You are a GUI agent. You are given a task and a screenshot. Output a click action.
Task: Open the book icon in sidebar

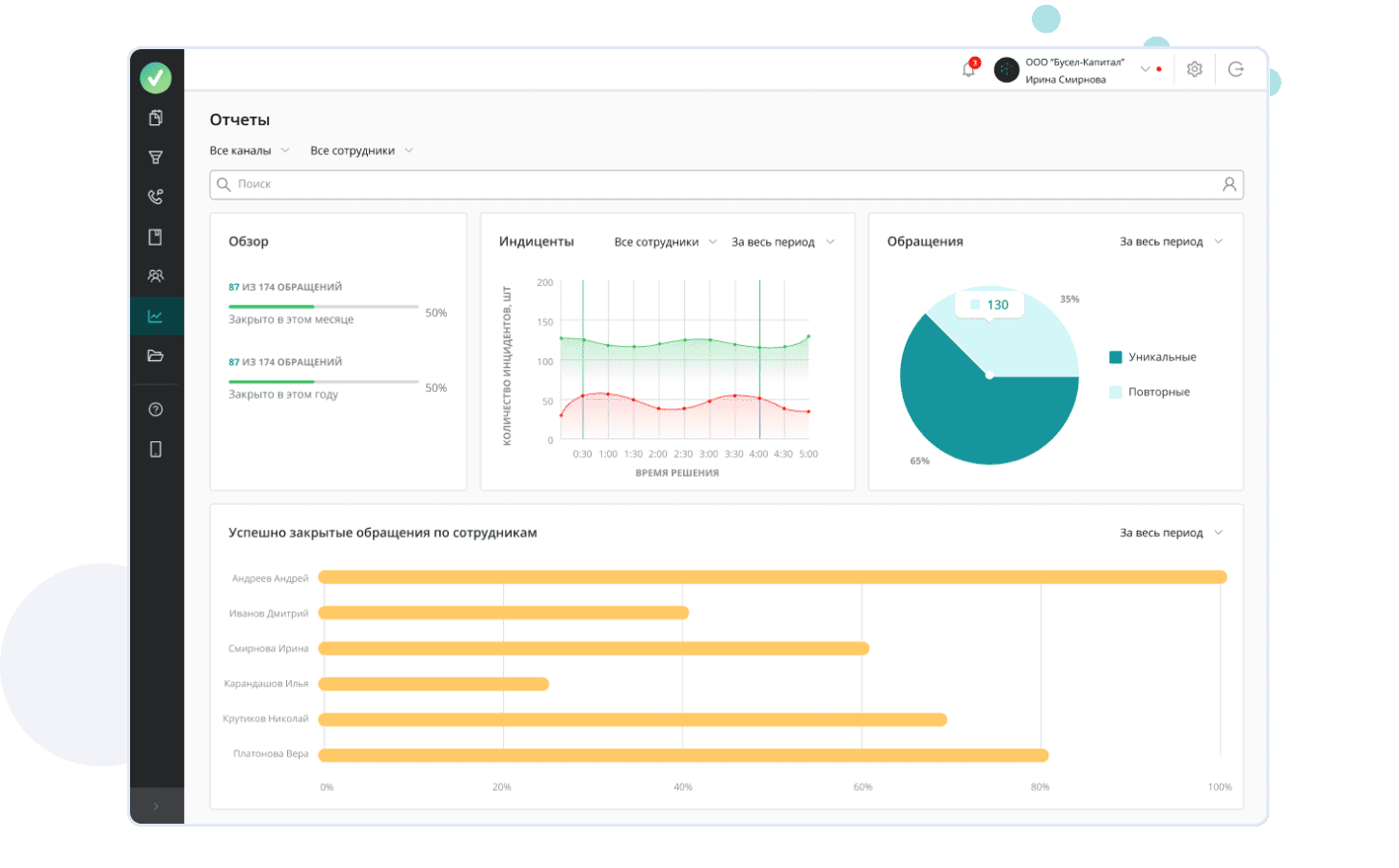click(155, 237)
